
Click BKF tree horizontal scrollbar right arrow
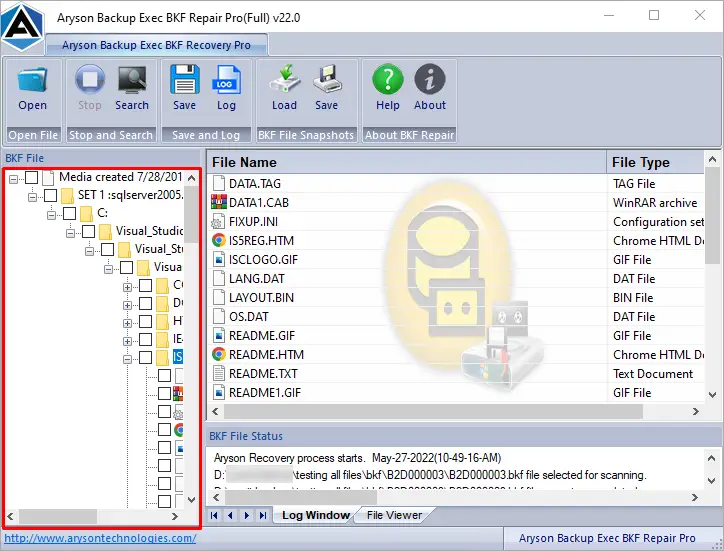click(x=175, y=516)
